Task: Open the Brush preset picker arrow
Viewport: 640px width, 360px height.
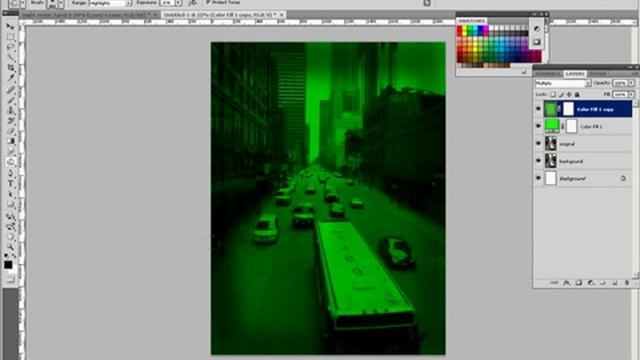Action: coord(61,4)
